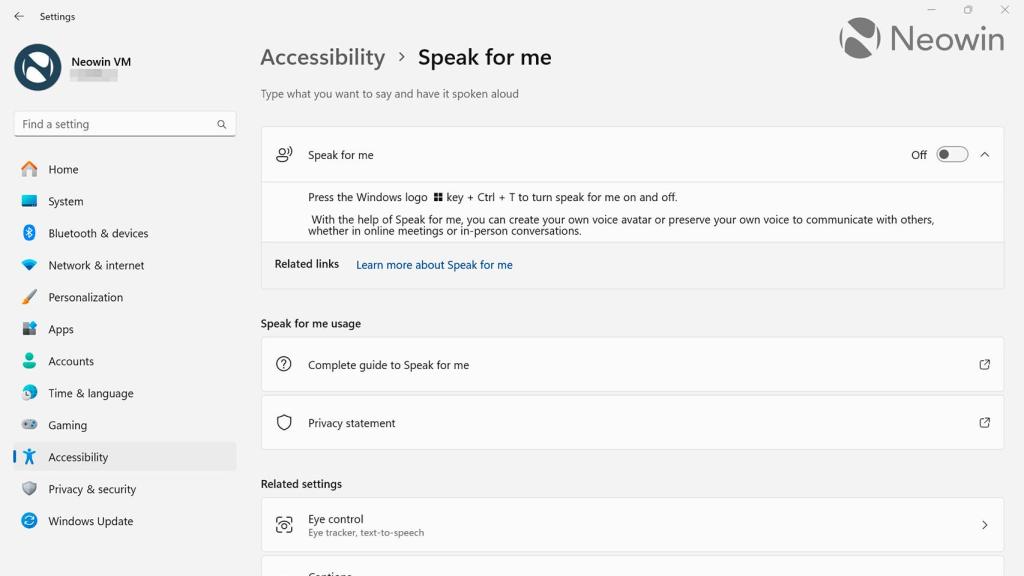
Task: Select Accessibility in the sidebar
Action: point(124,456)
